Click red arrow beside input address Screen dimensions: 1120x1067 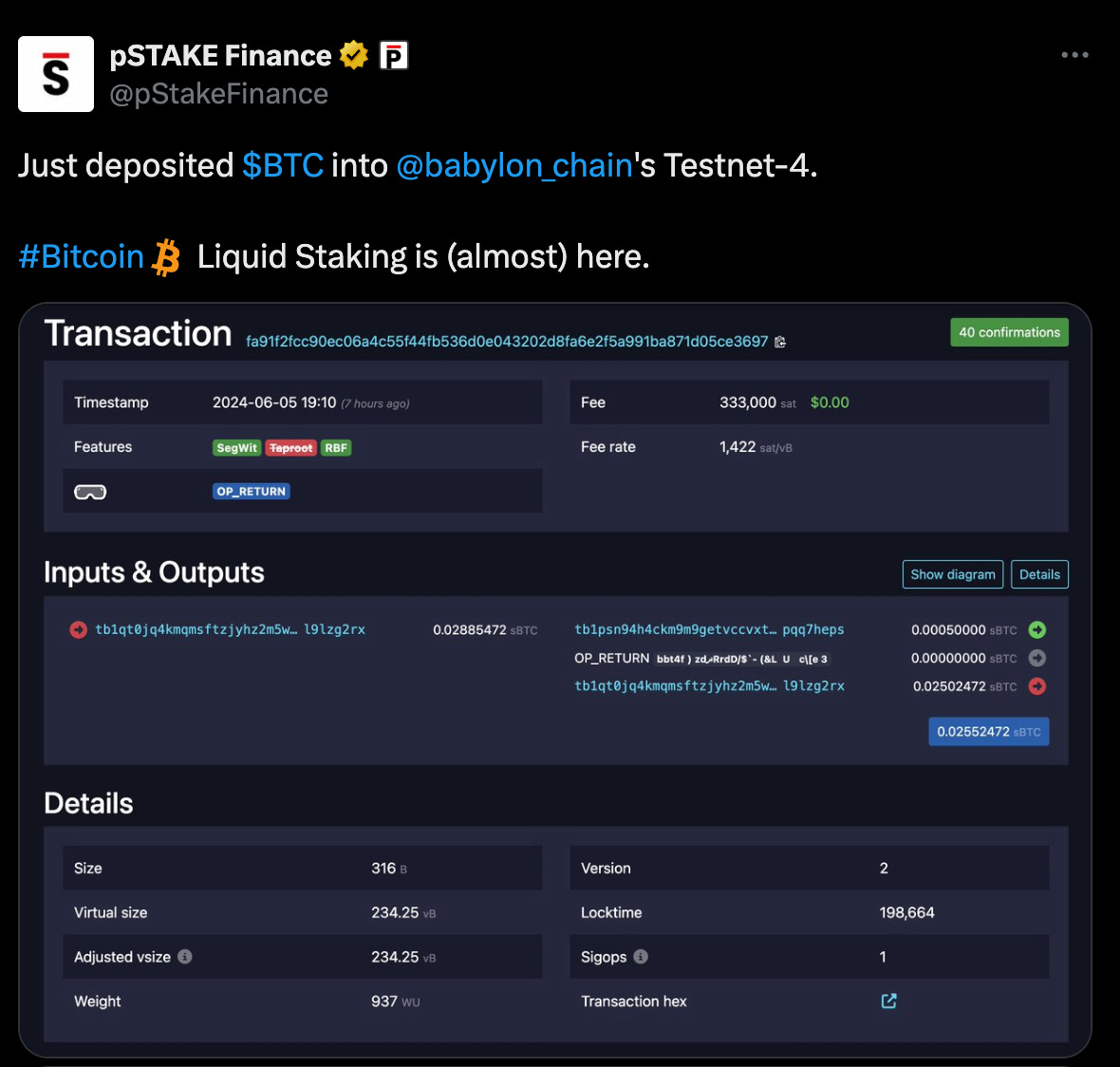pos(79,630)
